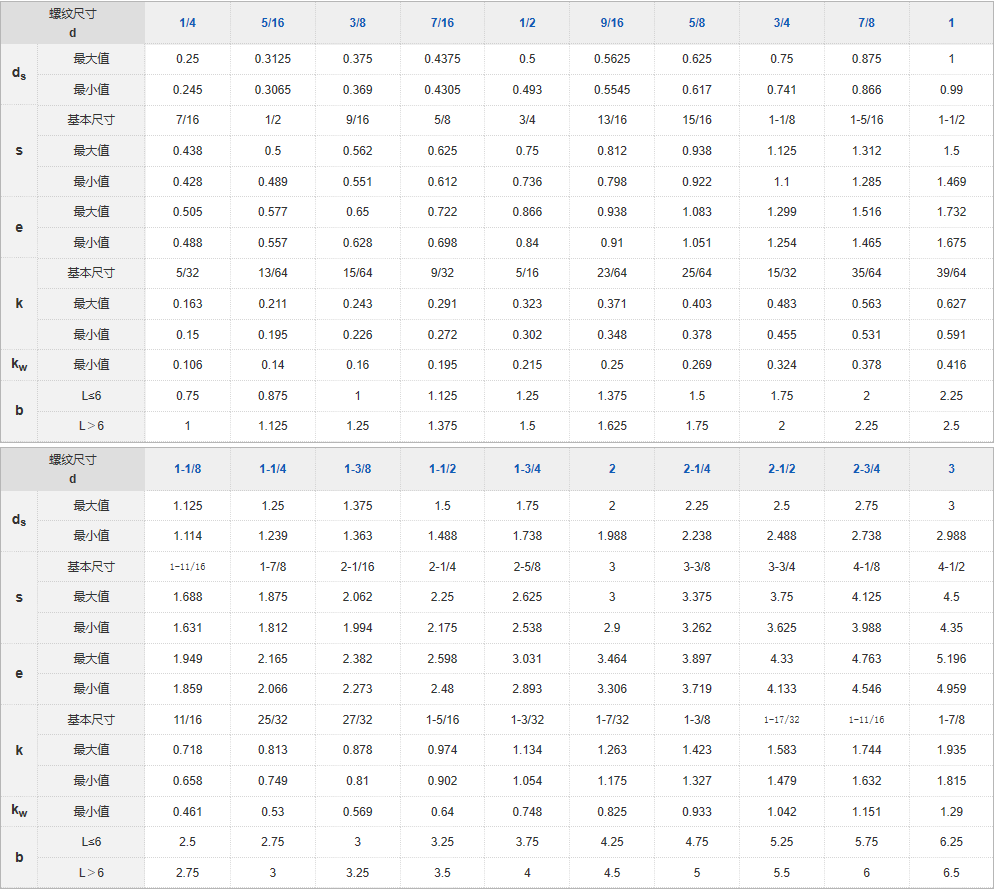The height and width of the screenshot is (890, 995).
Task: Click the 2-1/2 column header link
Action: tap(782, 469)
